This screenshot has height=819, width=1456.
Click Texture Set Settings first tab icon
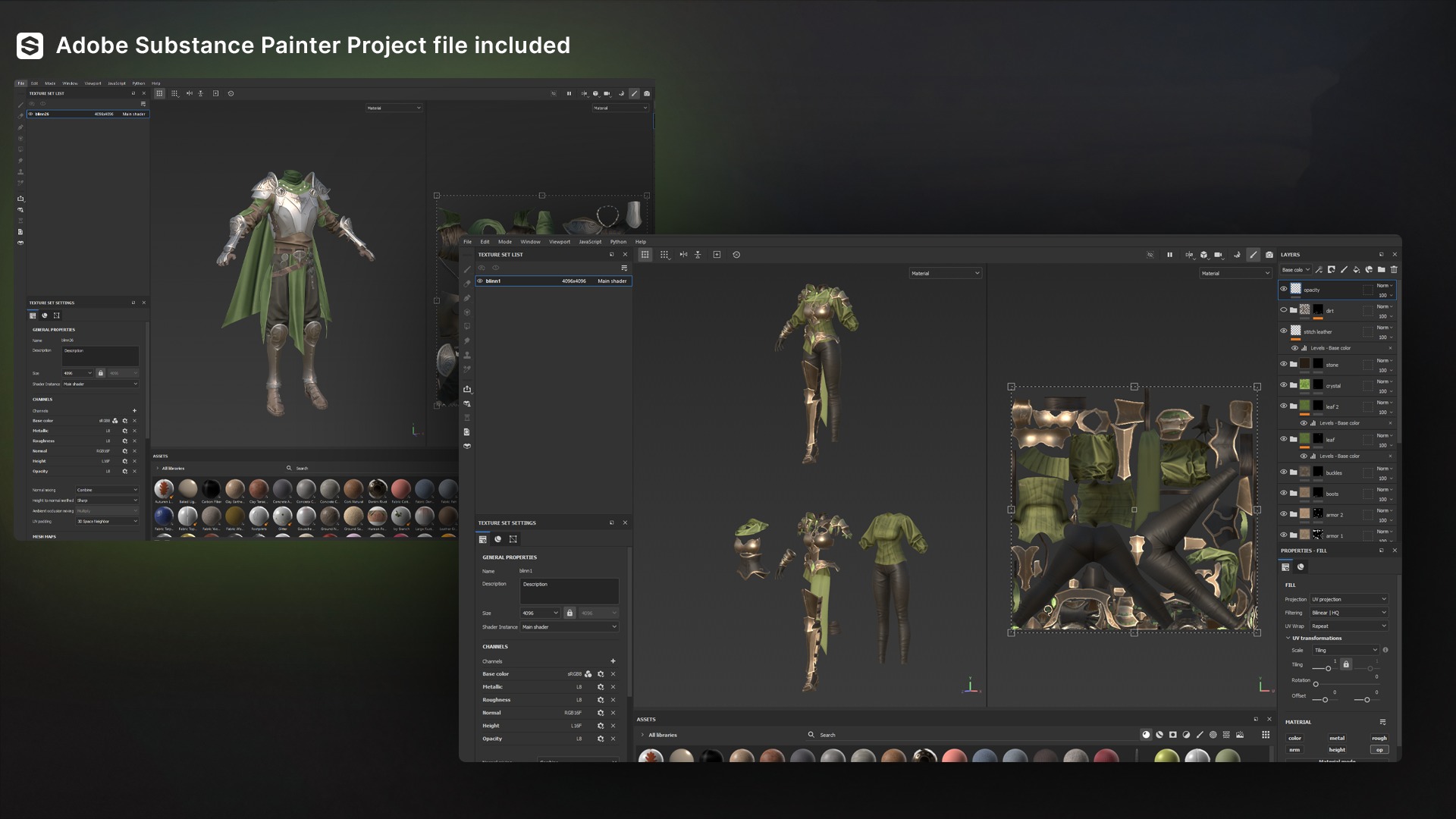[x=483, y=539]
